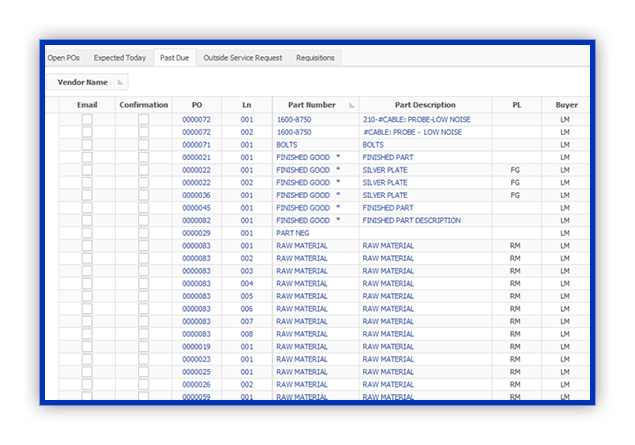This screenshot has width=635, height=445.
Task: Click FINISHED PART description in PO 0000021 row
Action: tap(388, 157)
